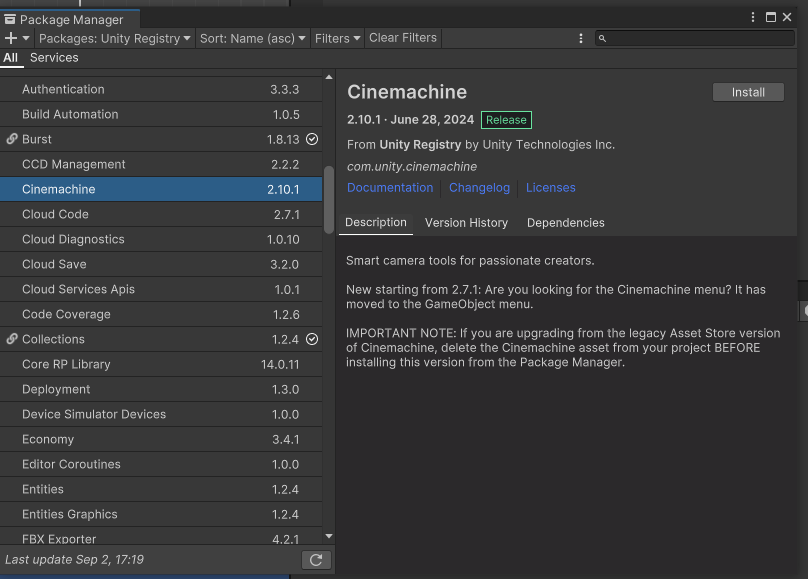This screenshot has height=579, width=808.
Task: Select the Cloud Code package
Action: coord(161,214)
